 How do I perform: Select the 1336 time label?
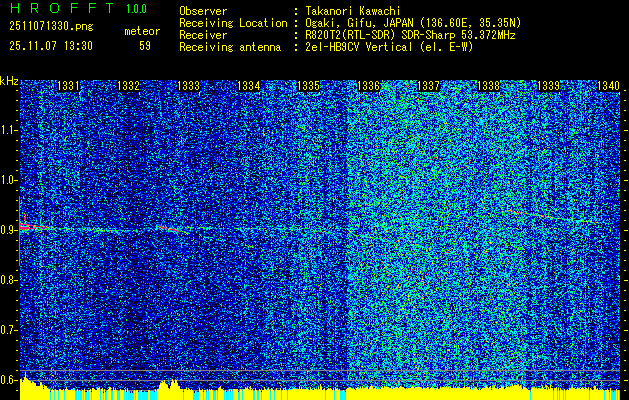[368, 86]
